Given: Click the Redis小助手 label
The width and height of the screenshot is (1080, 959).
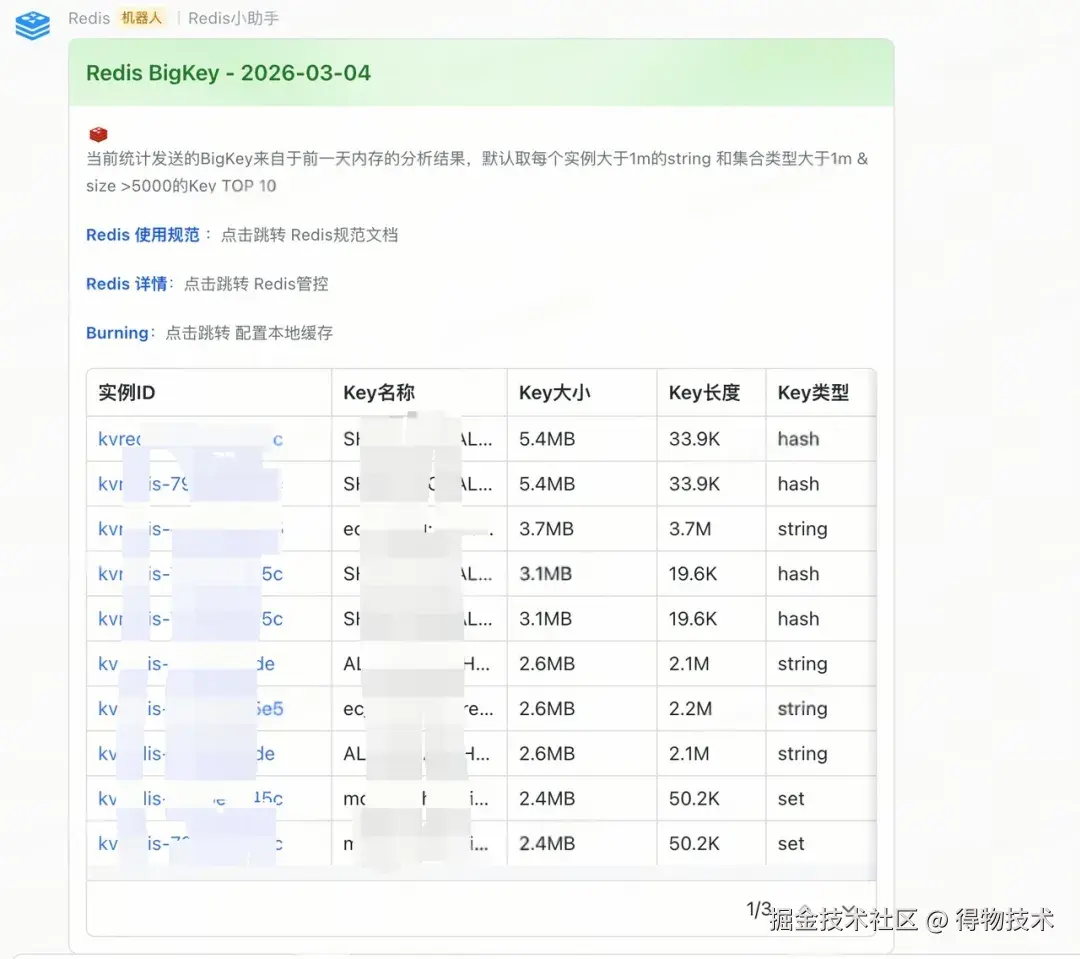Looking at the screenshot, I should click(x=233, y=19).
